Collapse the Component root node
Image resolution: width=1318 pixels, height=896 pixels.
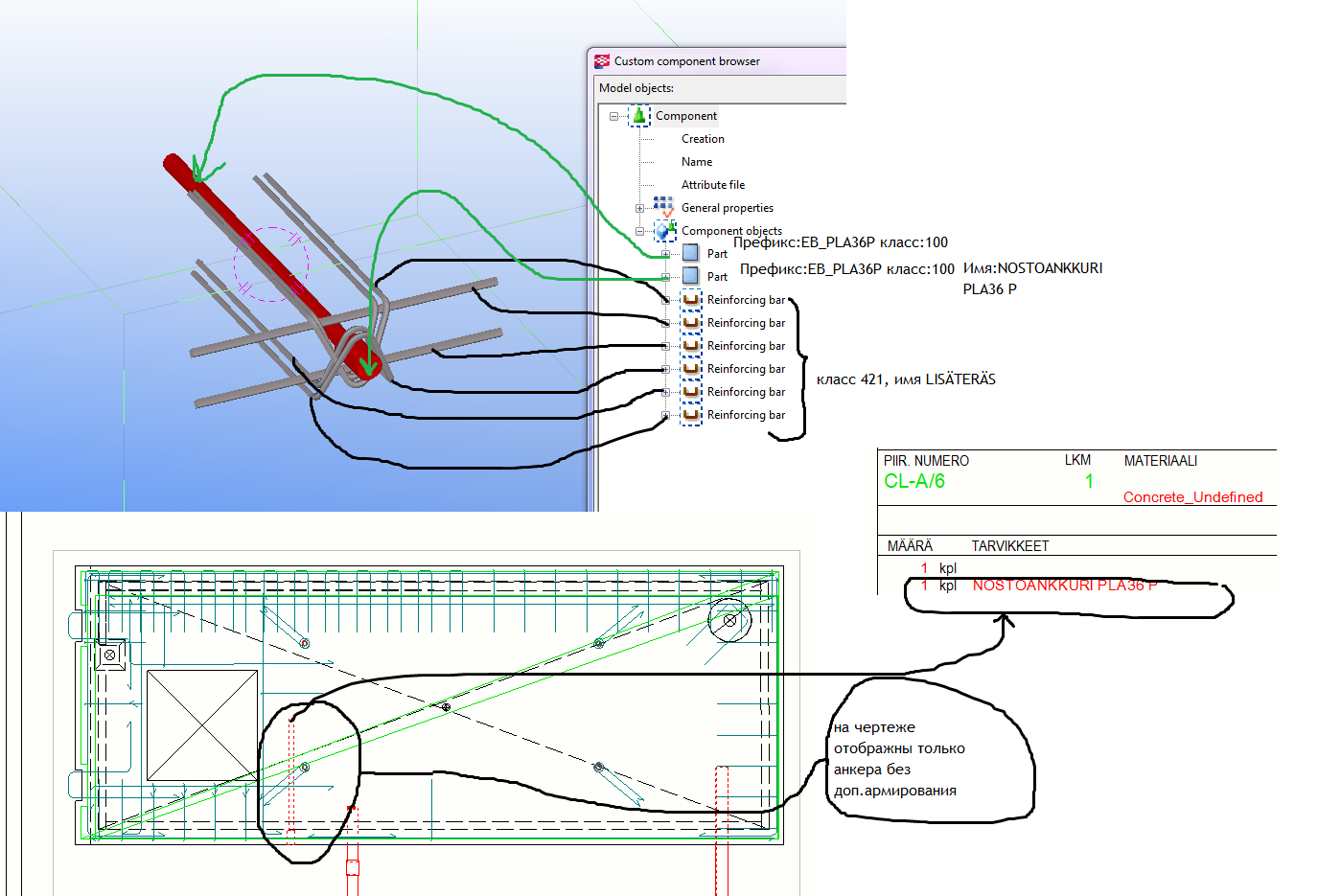[x=613, y=116]
